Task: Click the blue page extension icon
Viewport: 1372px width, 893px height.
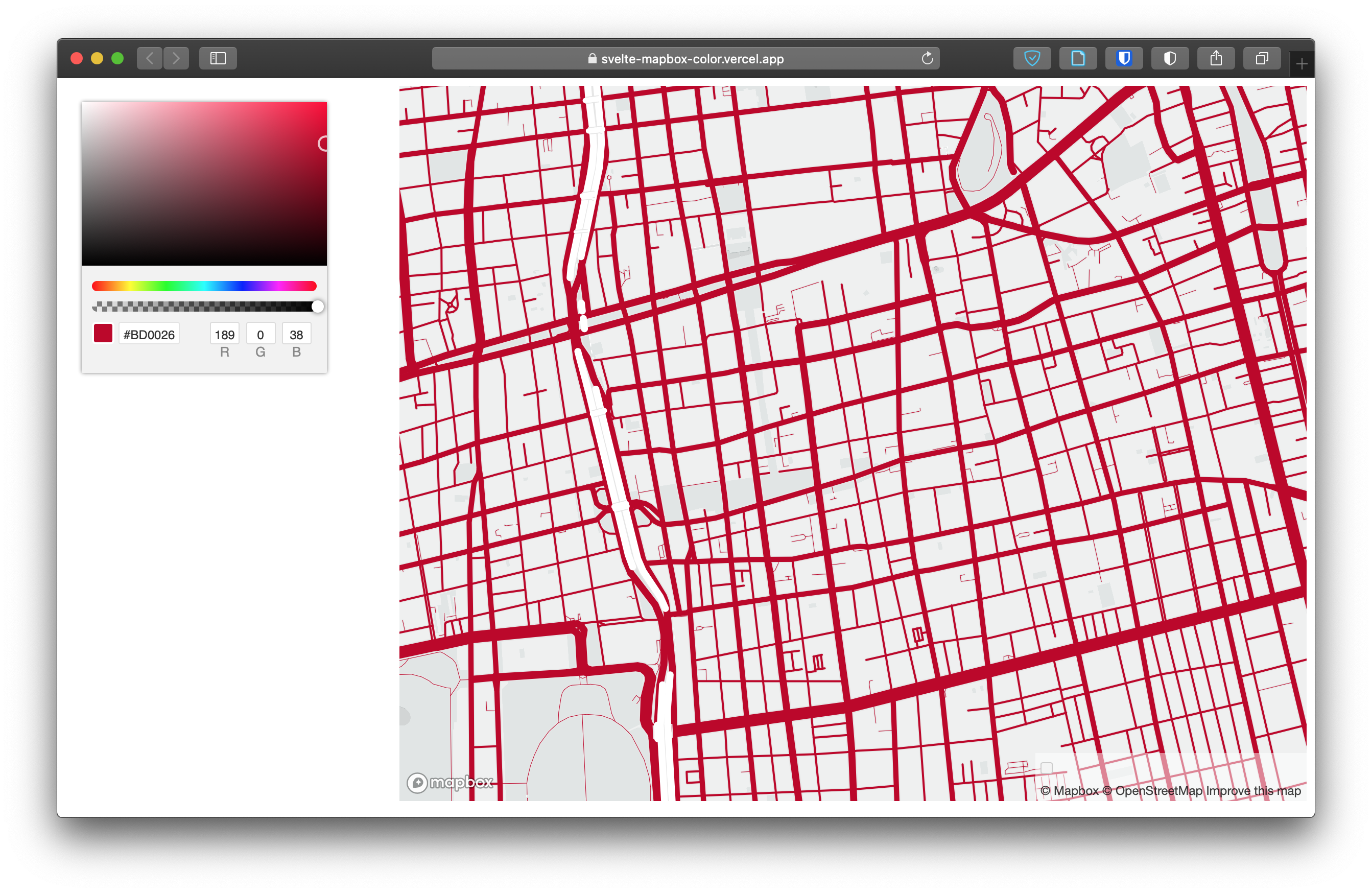Action: pos(1077,58)
